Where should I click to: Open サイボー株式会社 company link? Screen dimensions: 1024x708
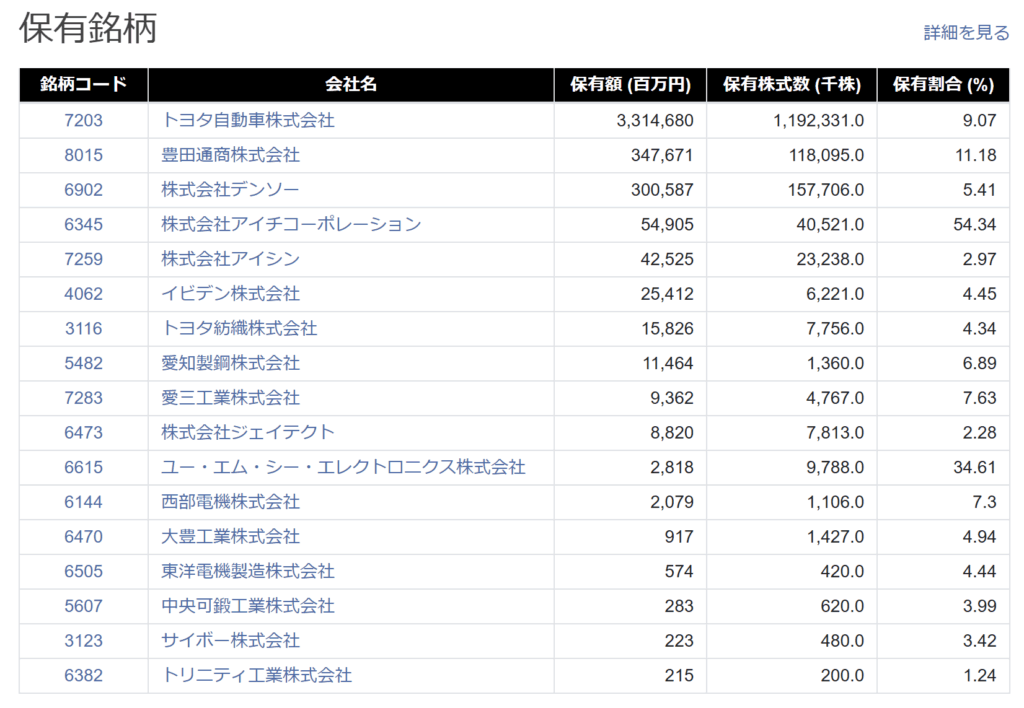231,640
